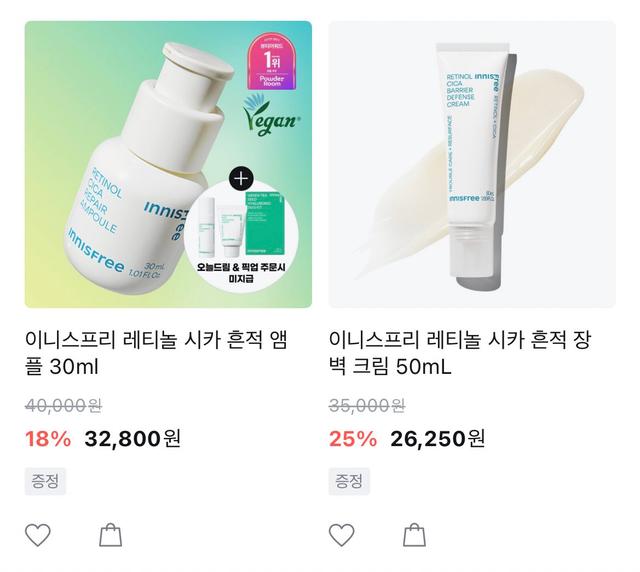The image size is (640, 572).
Task: Open the Retinol Cica Repair Ampoule product image
Action: [168, 164]
